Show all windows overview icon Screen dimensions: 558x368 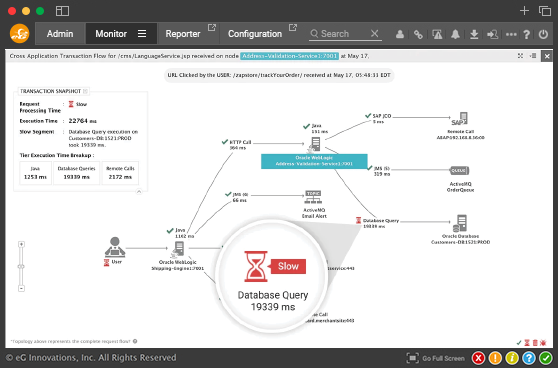click(545, 11)
